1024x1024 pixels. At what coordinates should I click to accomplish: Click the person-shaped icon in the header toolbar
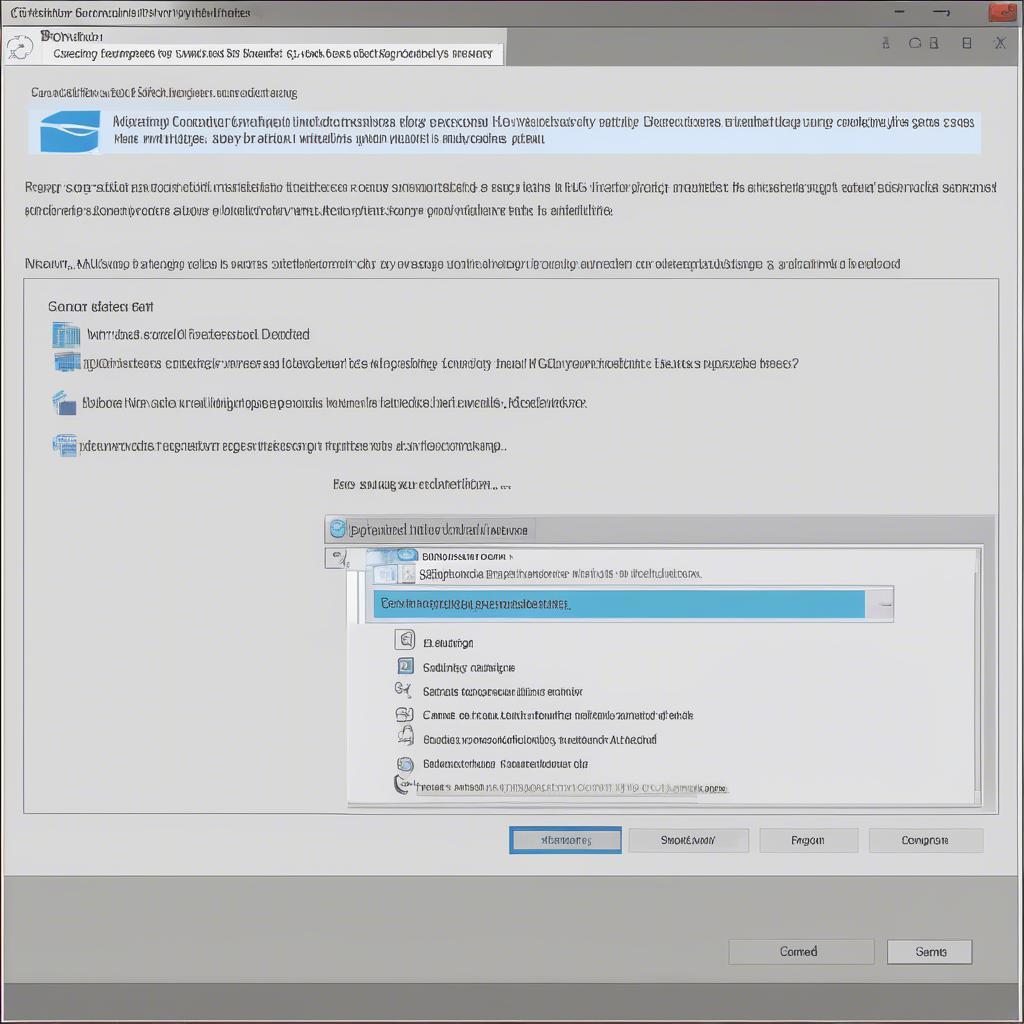click(x=886, y=43)
